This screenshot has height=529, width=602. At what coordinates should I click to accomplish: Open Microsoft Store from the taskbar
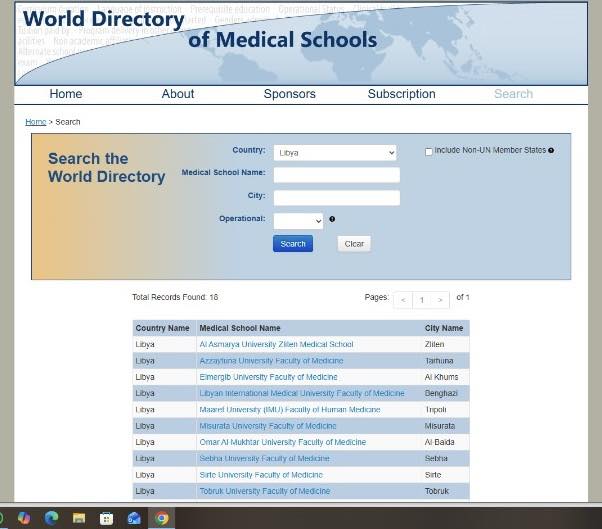click(106, 518)
